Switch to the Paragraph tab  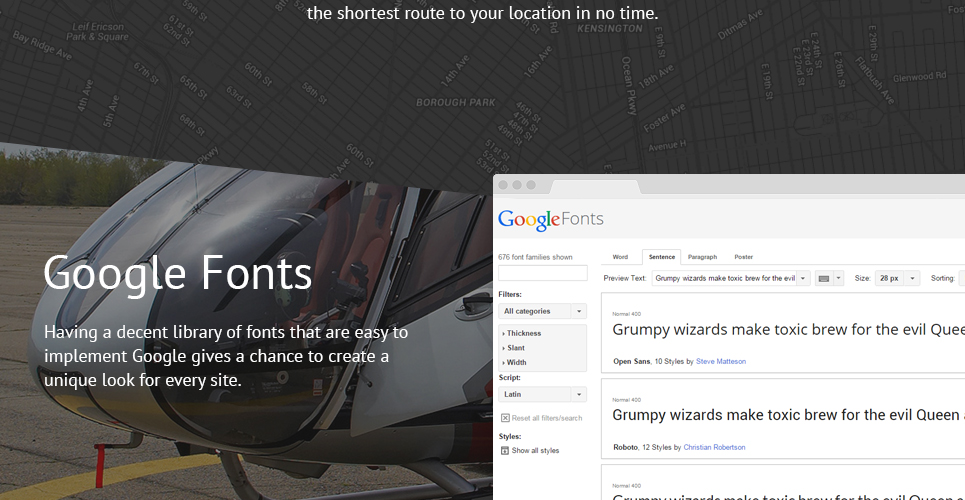[x=702, y=257]
